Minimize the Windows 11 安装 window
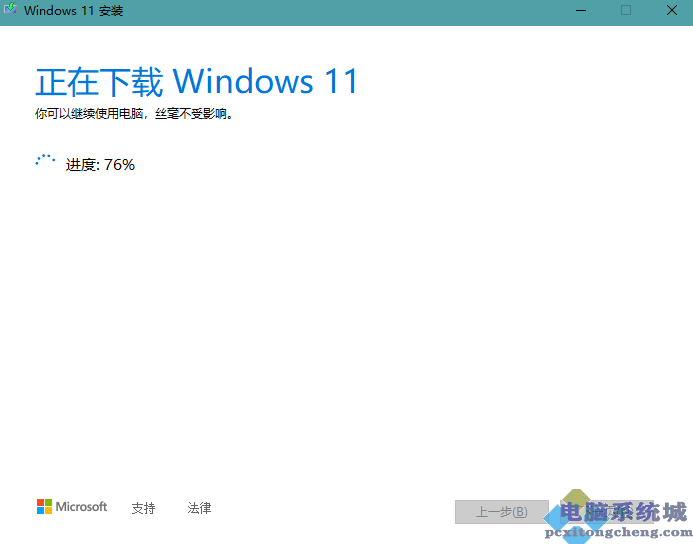This screenshot has width=693, height=544. pos(581,10)
